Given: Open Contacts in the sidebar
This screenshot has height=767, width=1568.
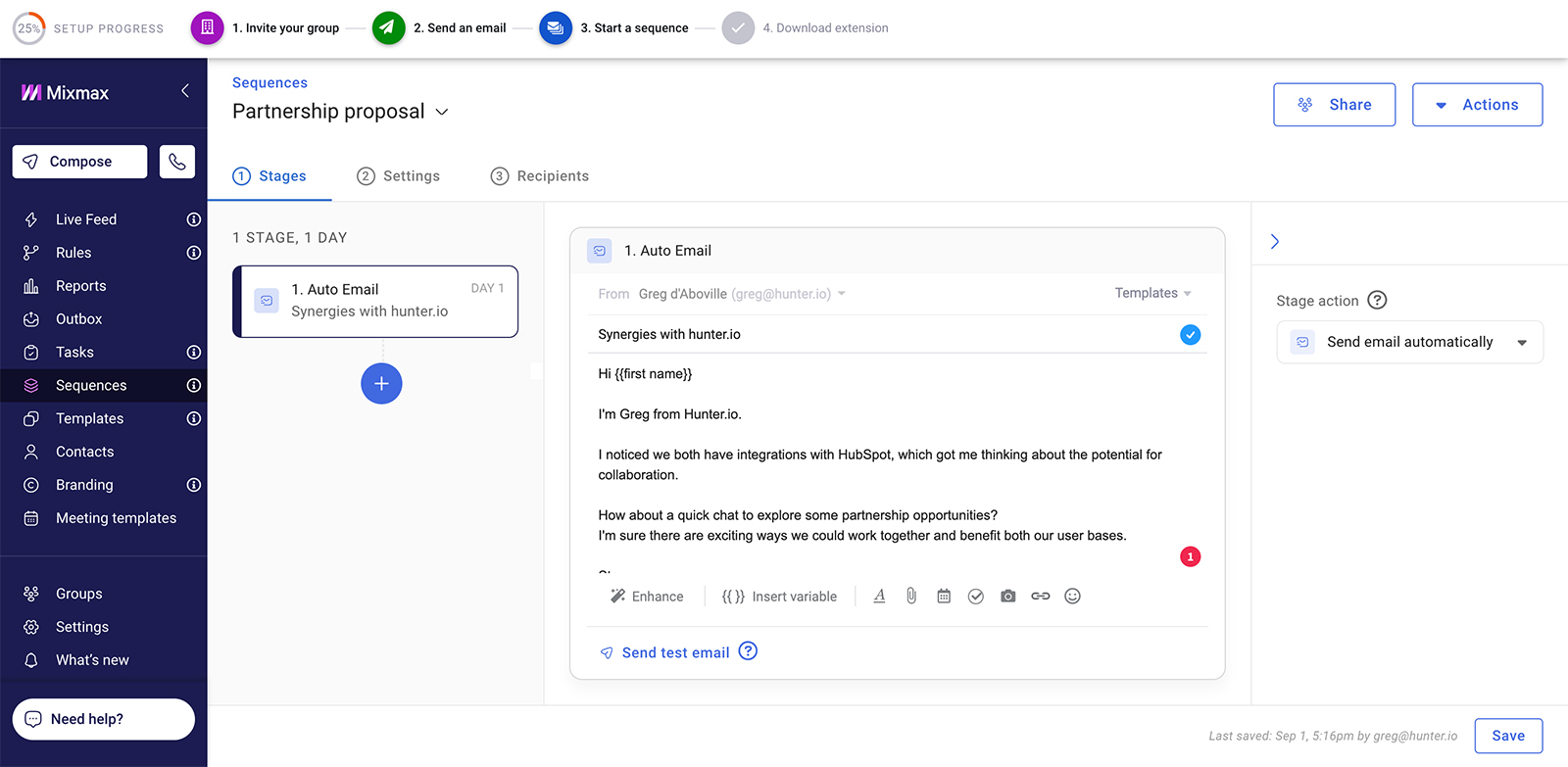Looking at the screenshot, I should 84,452.
